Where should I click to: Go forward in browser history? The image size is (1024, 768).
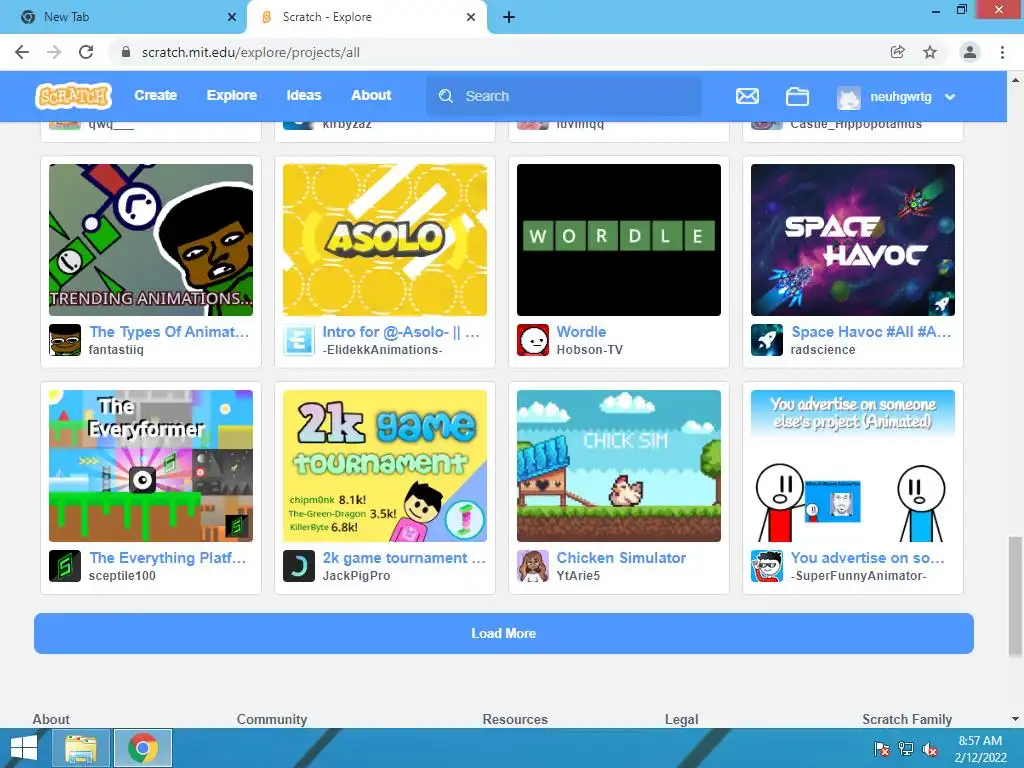click(x=54, y=52)
